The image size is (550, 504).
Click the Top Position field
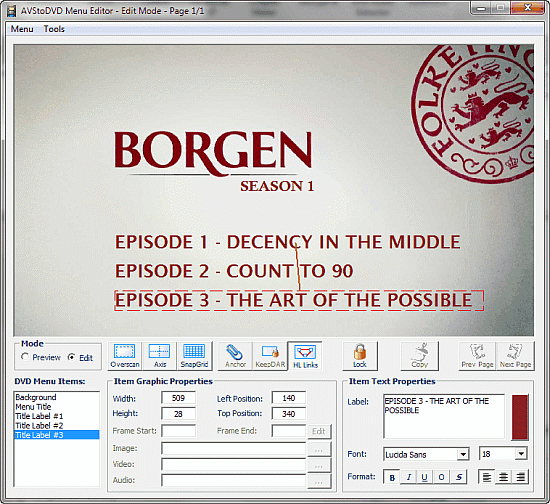289,414
